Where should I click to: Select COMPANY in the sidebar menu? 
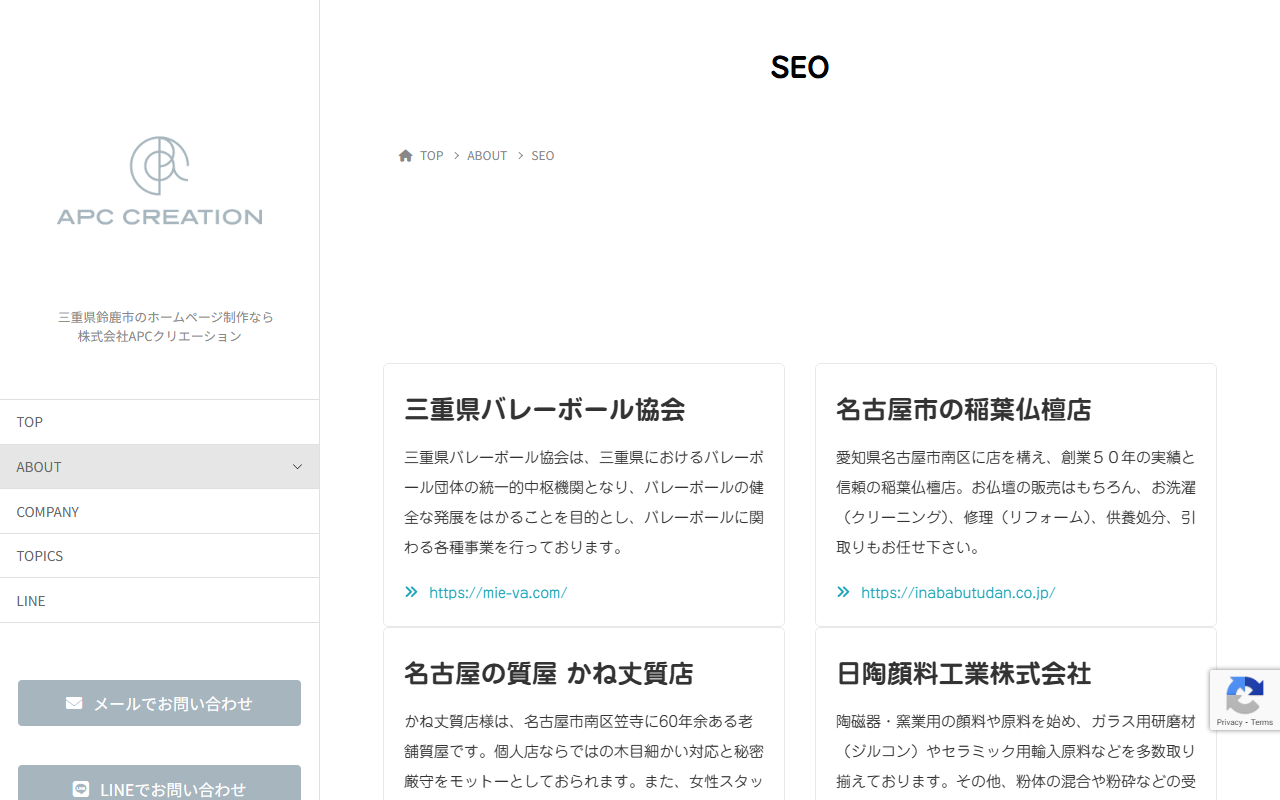point(48,512)
